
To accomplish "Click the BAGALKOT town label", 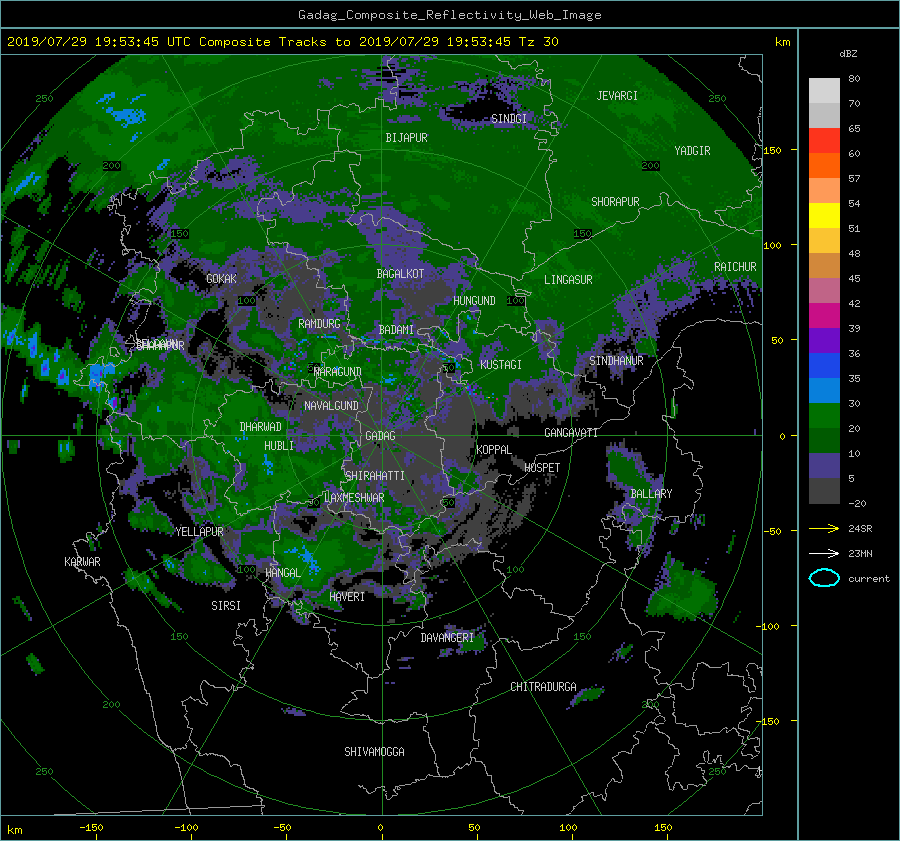I will click(x=400, y=274).
